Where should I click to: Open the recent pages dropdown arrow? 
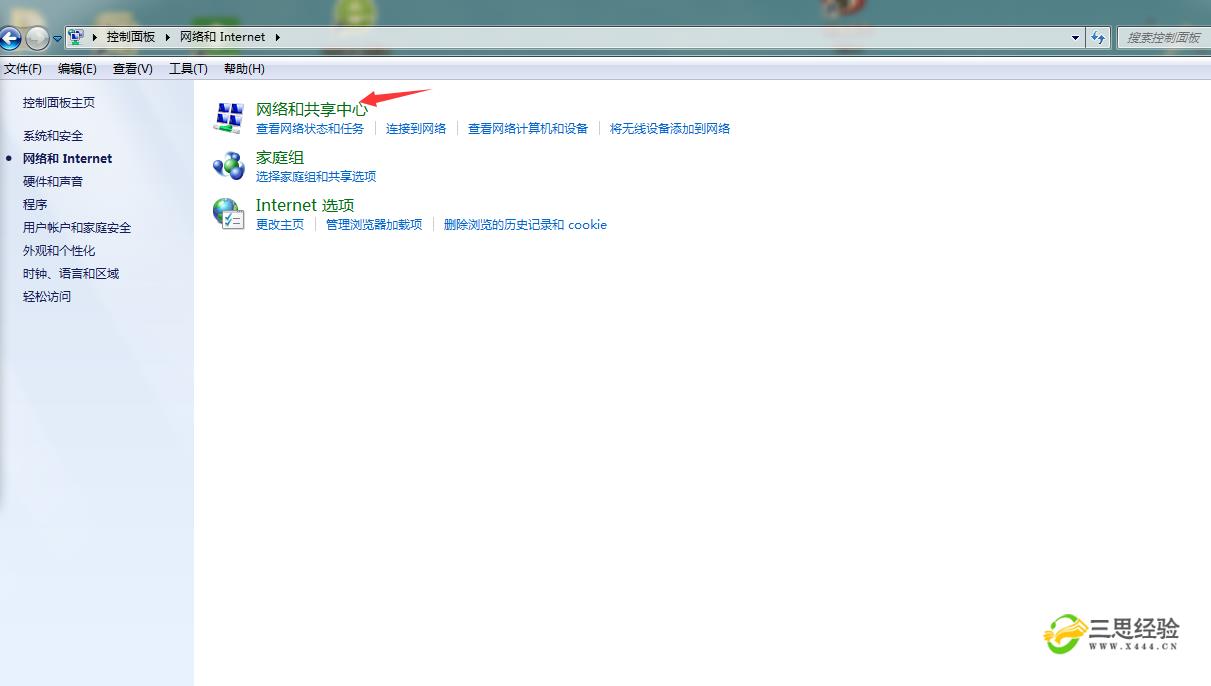coord(57,39)
